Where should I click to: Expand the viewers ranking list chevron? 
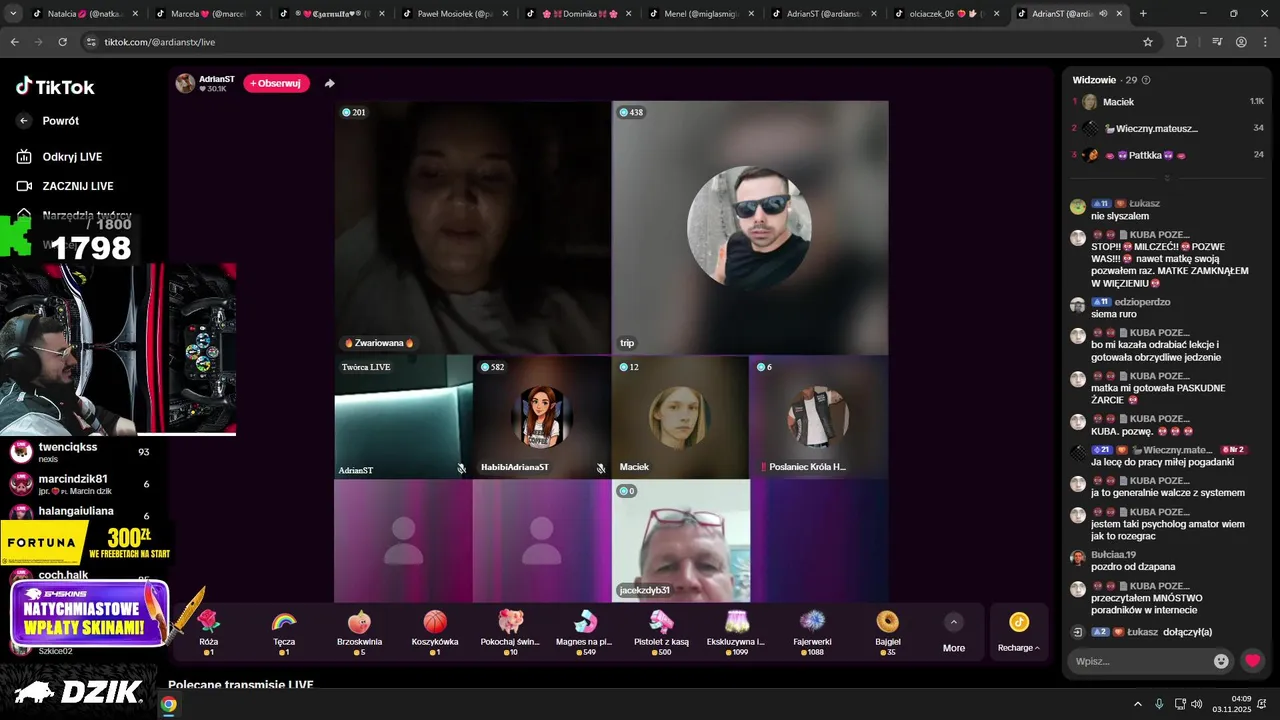pyautogui.click(x=1166, y=178)
